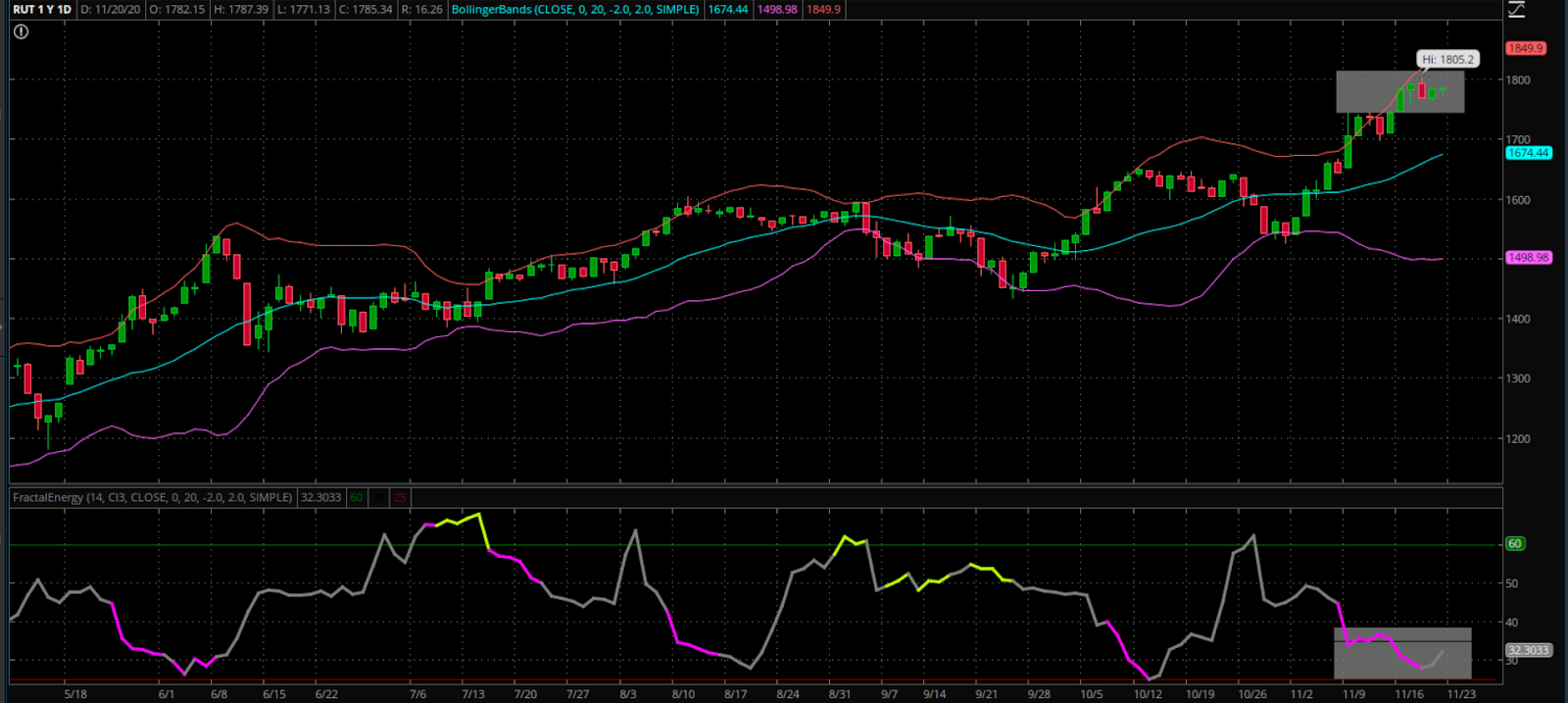Click the RUT 1 Y 1D symbol label
Viewport: 1568px width, 703px height.
[x=42, y=9]
